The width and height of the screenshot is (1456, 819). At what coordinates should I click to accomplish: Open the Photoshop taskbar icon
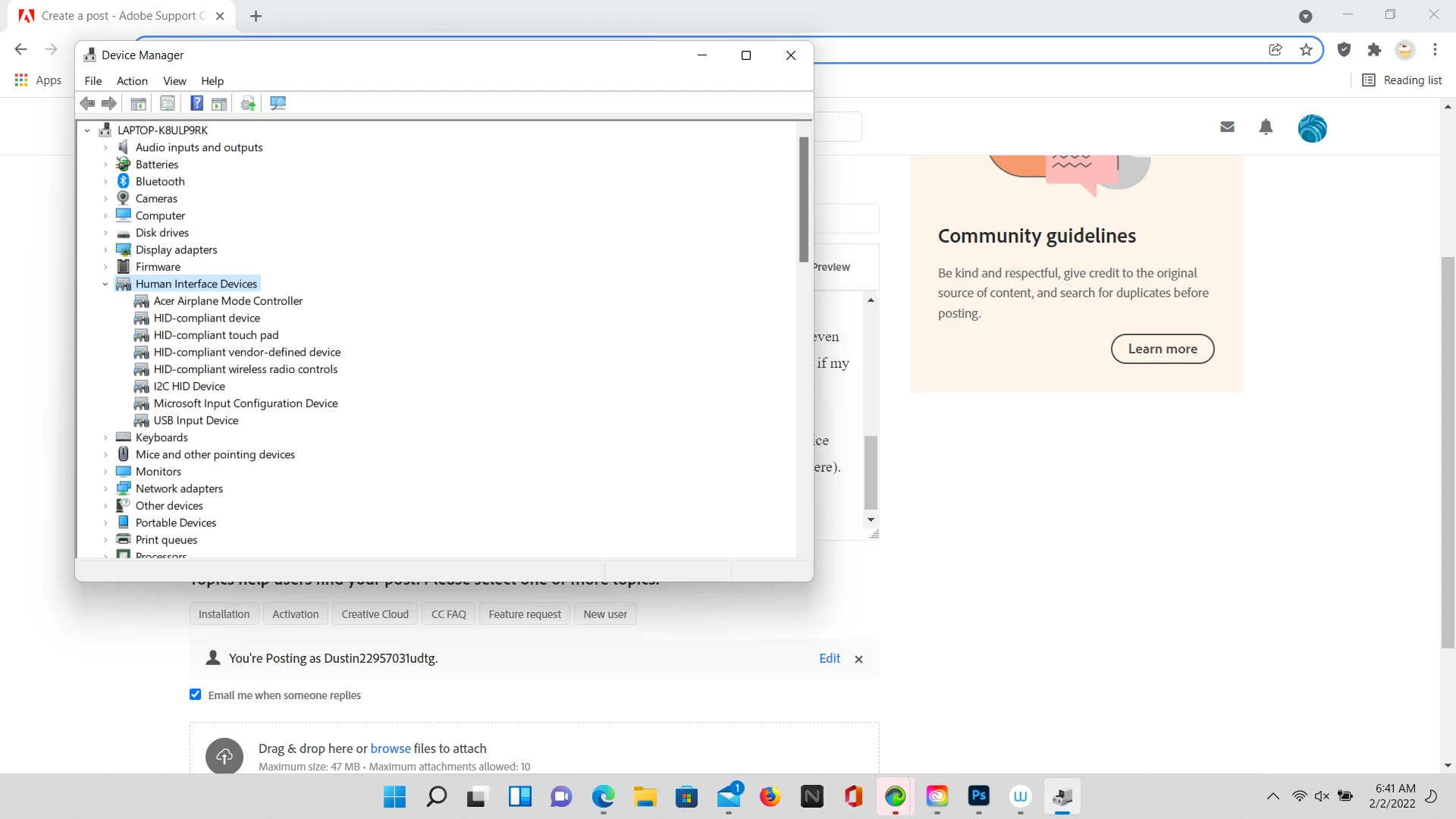[978, 796]
